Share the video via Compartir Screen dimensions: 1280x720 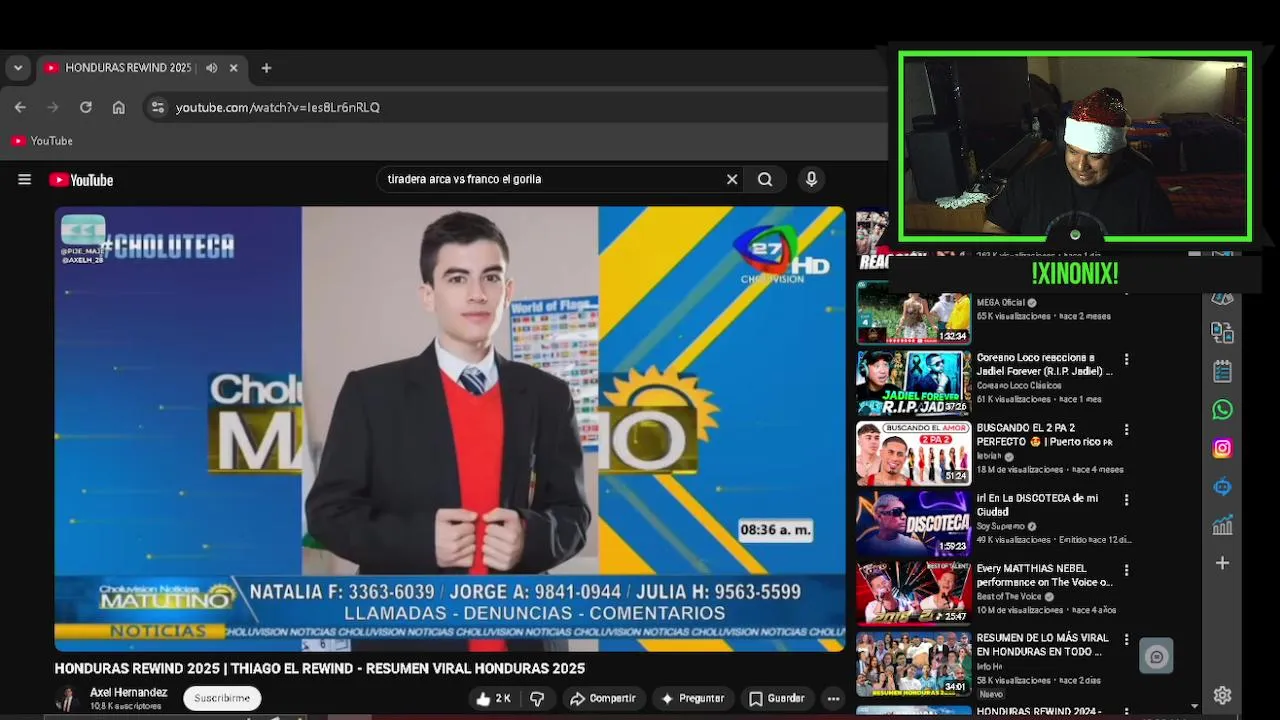tap(603, 698)
